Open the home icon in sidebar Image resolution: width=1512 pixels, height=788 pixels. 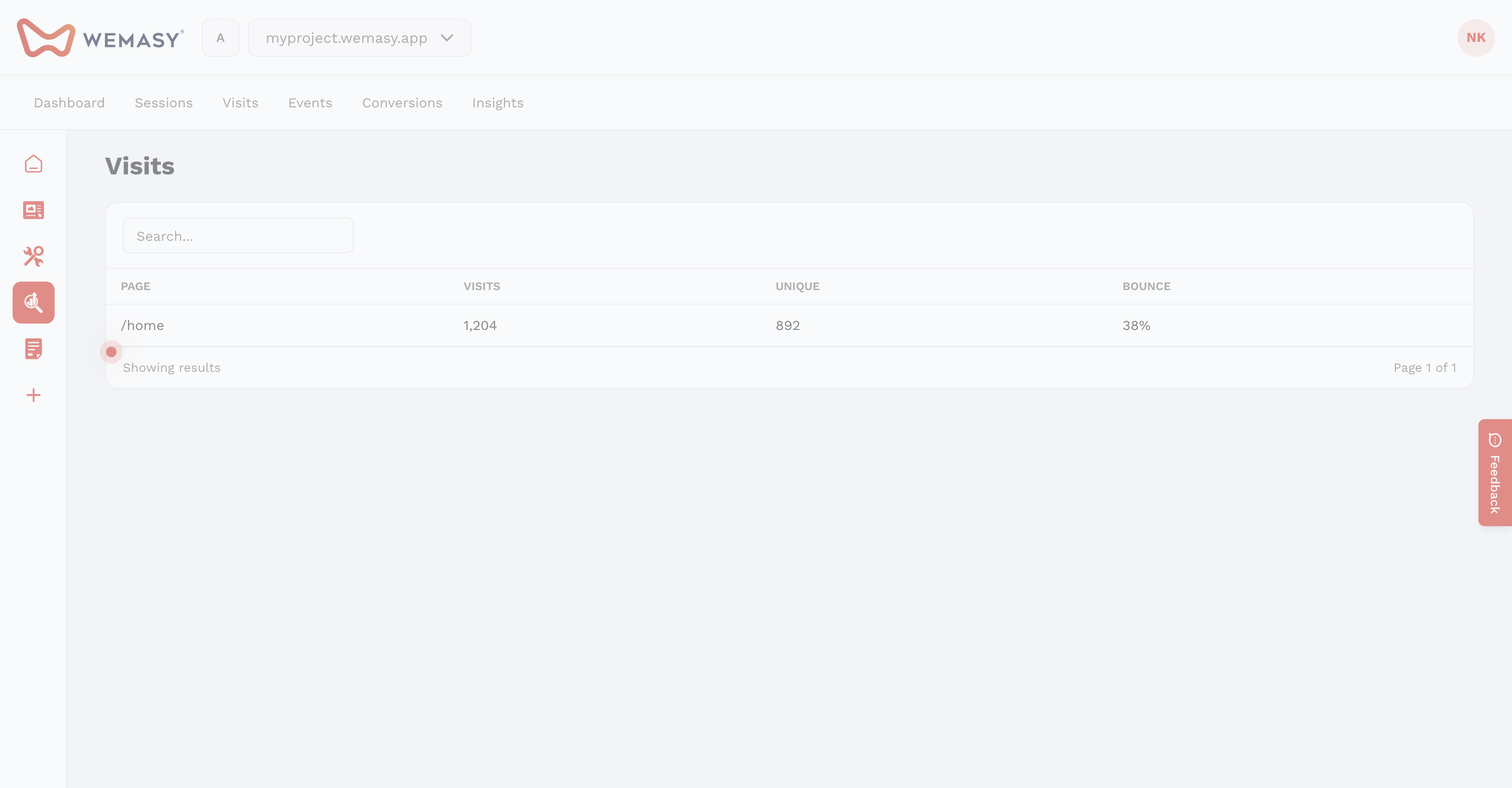point(33,164)
